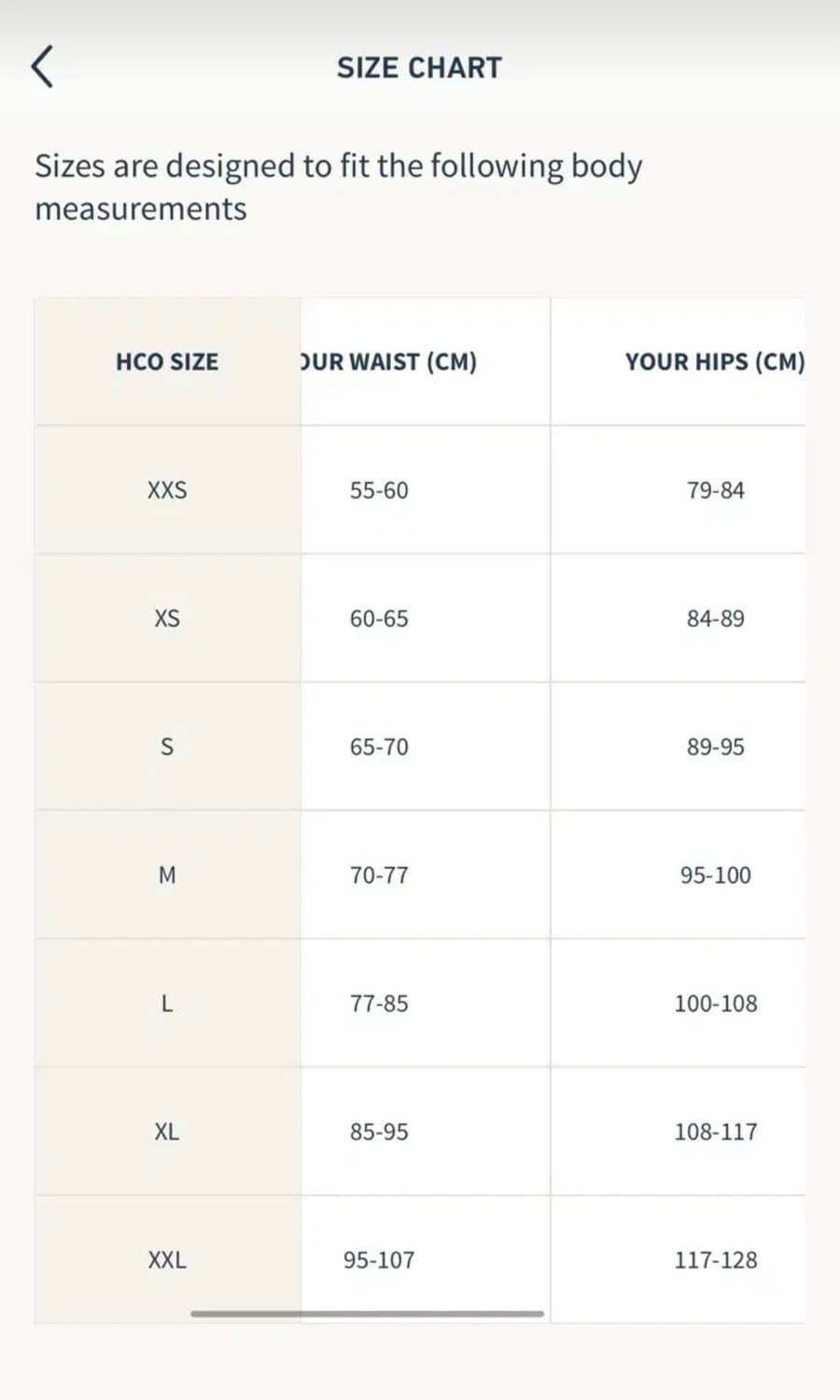Select the L size row label
Image resolution: width=840 pixels, height=1400 pixels.
167,1003
